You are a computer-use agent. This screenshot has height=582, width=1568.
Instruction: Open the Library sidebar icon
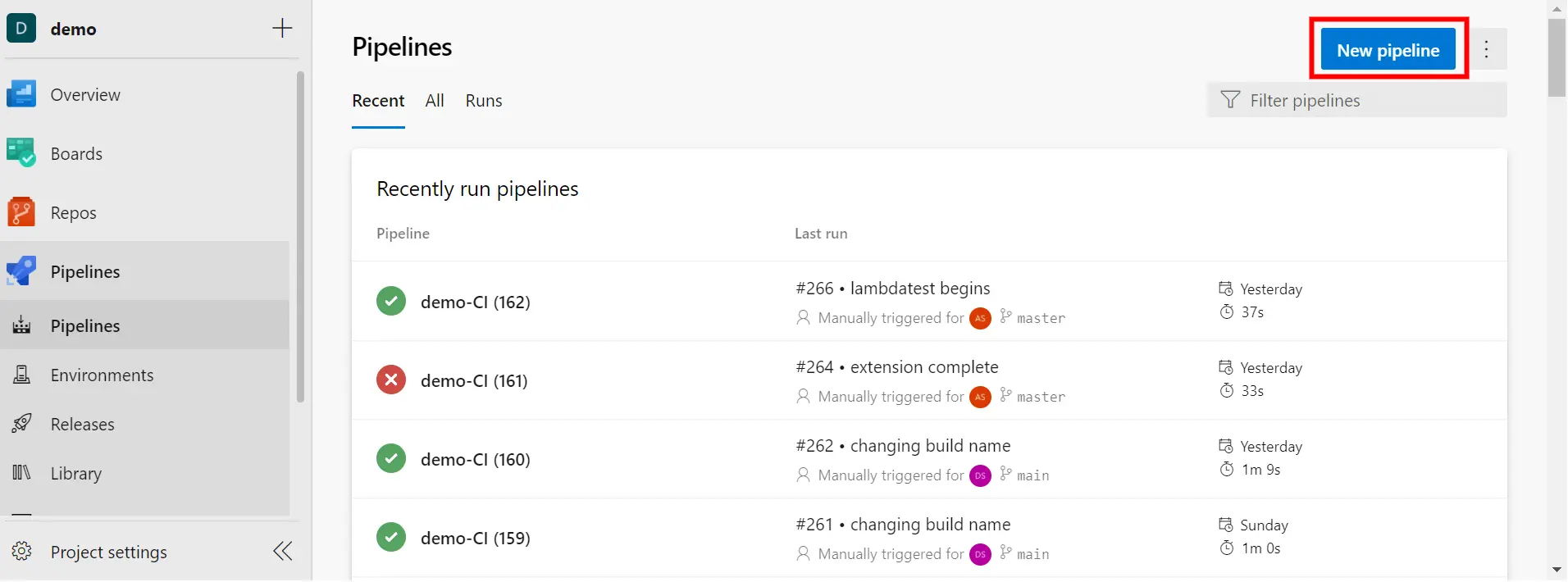click(21, 473)
